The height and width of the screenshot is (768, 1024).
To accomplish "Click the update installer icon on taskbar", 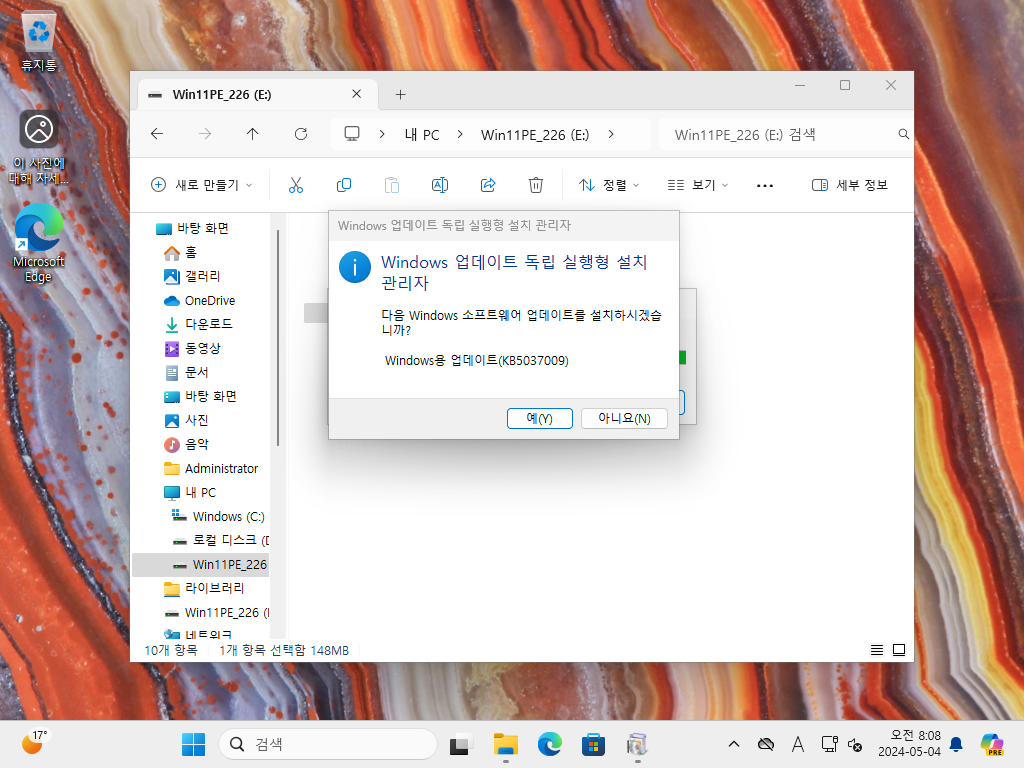I will (x=637, y=744).
